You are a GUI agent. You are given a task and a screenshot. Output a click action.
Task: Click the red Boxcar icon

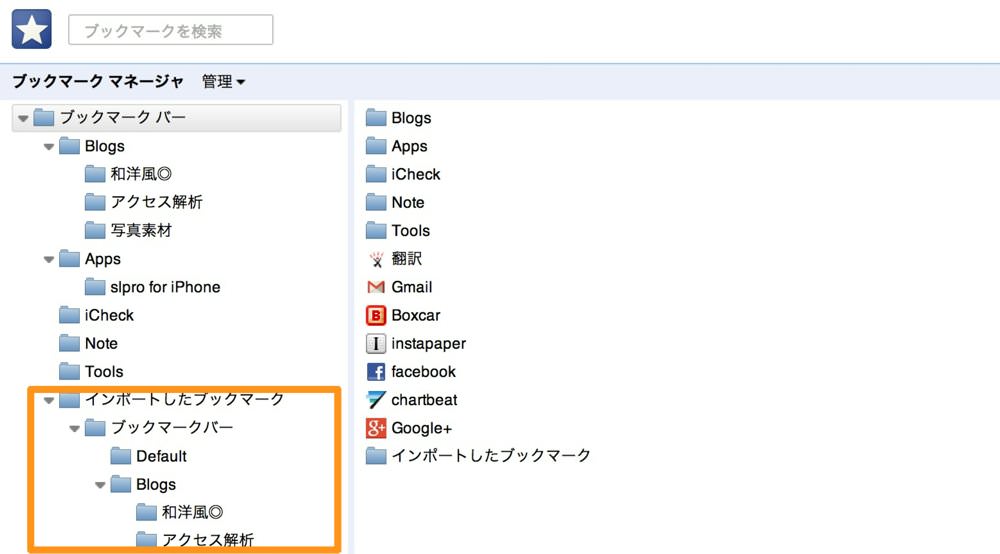376,315
